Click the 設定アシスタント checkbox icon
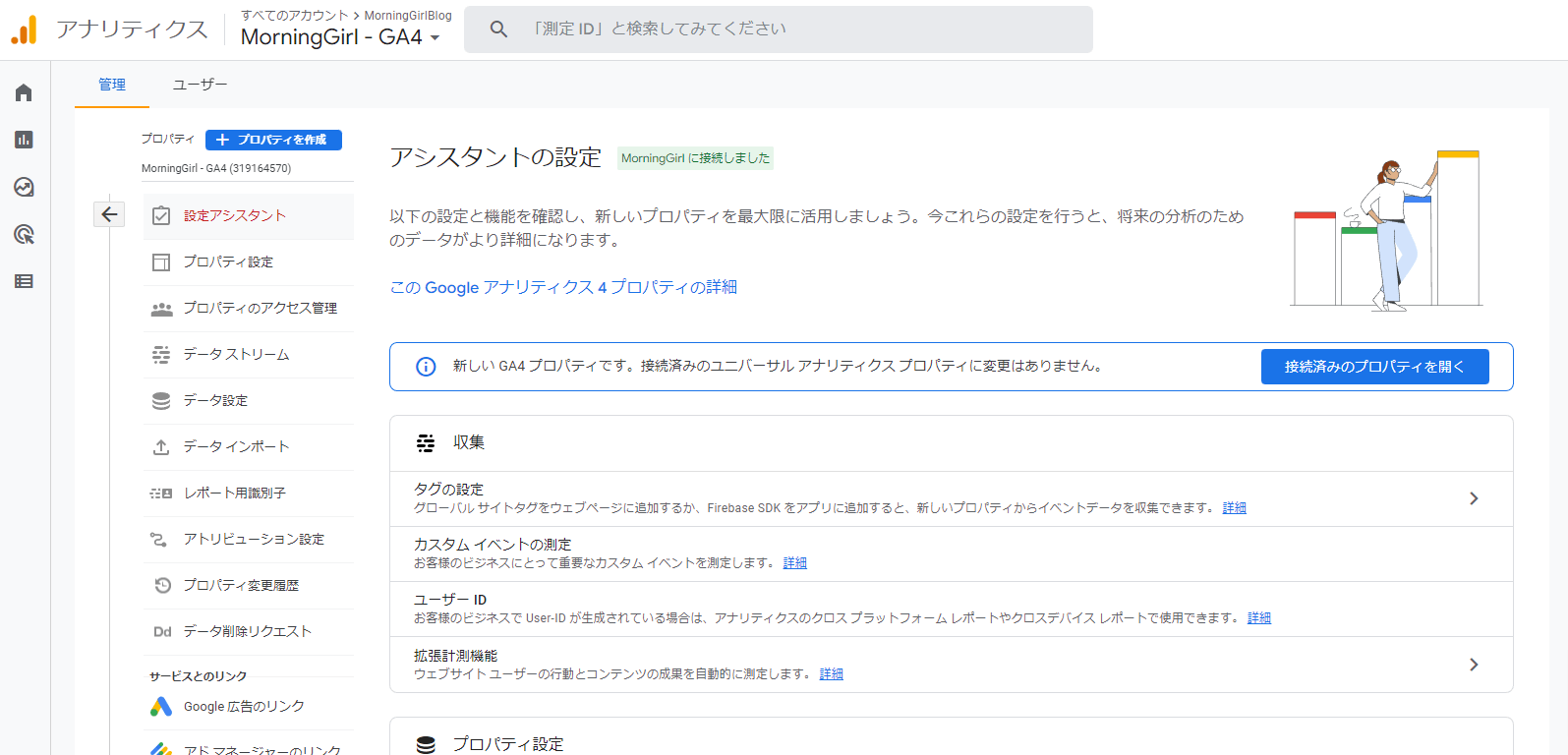1568x755 pixels. click(161, 216)
